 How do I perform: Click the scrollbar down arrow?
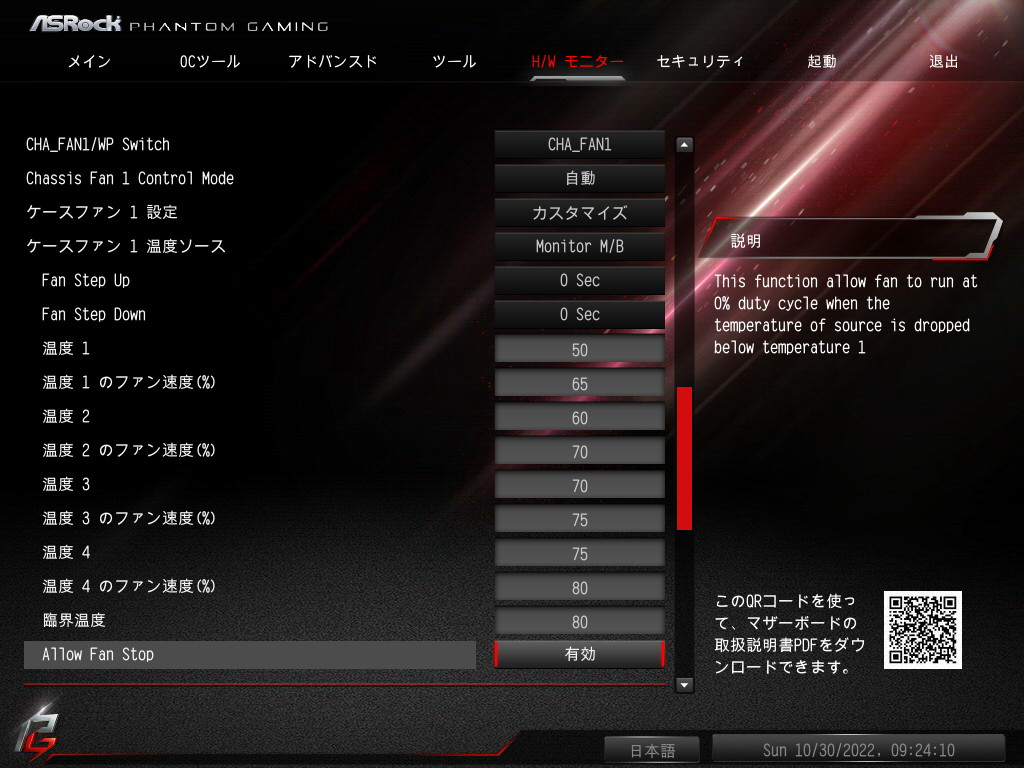point(684,684)
